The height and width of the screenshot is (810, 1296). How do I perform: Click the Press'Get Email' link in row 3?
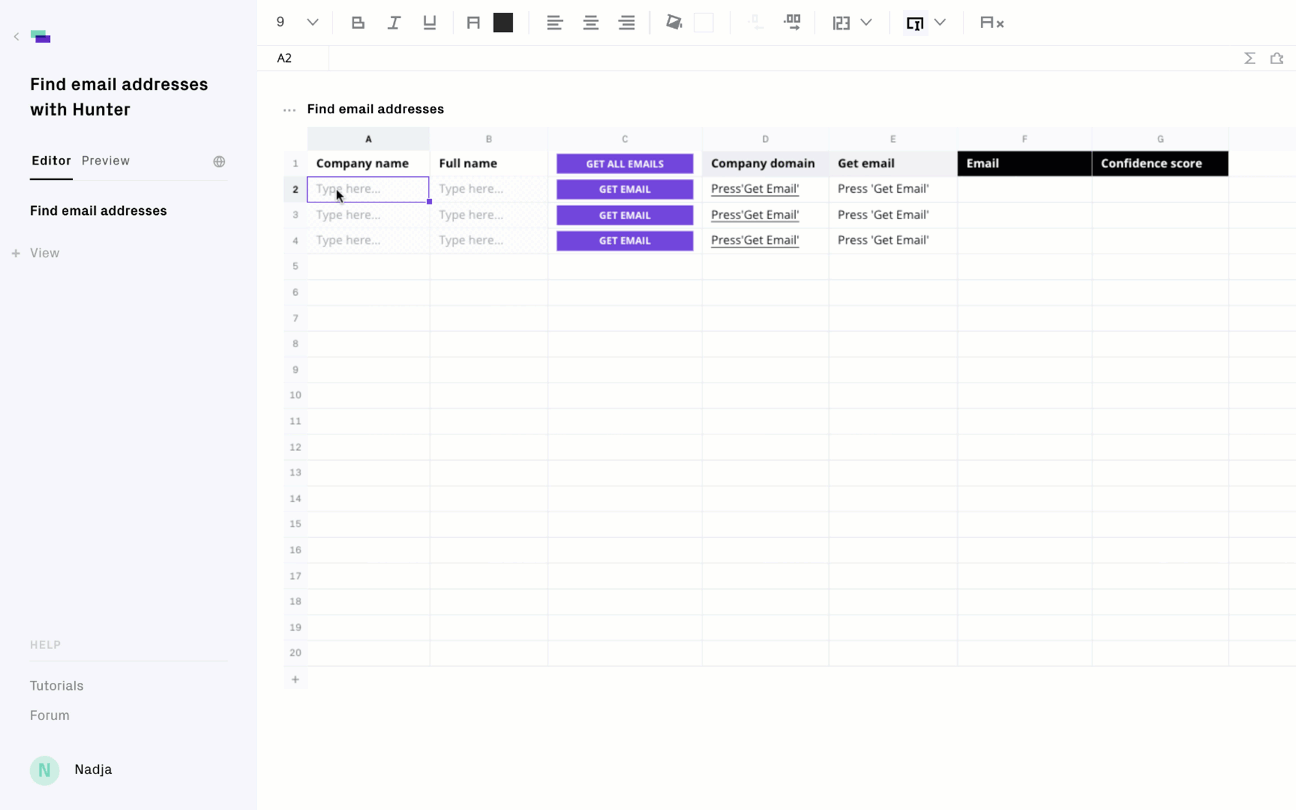point(755,215)
